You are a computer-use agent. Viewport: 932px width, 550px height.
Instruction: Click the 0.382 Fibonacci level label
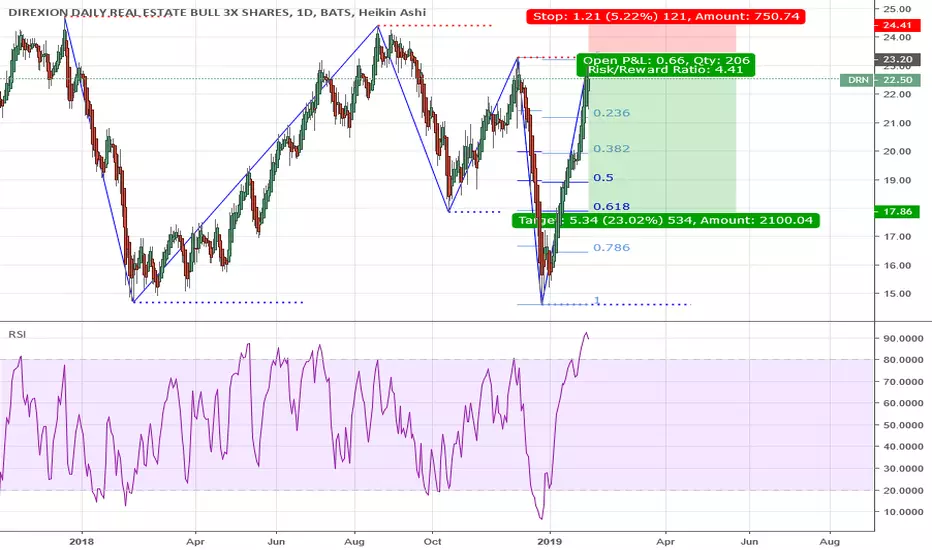[611, 149]
